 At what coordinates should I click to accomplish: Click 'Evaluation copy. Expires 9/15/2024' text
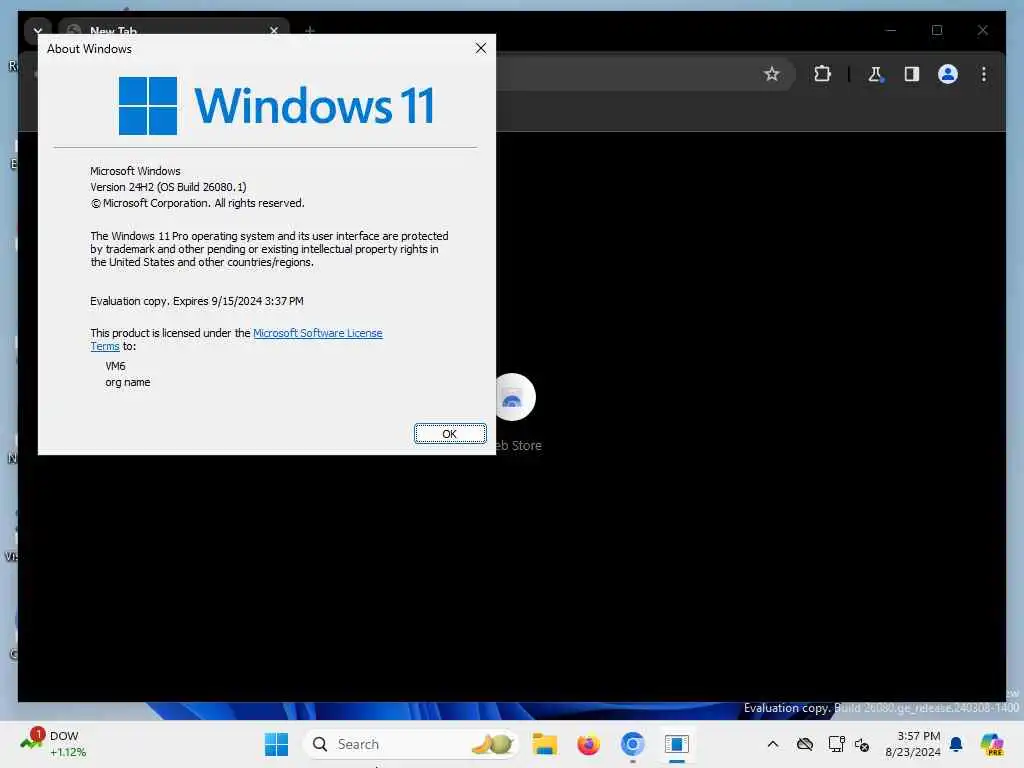[197, 301]
